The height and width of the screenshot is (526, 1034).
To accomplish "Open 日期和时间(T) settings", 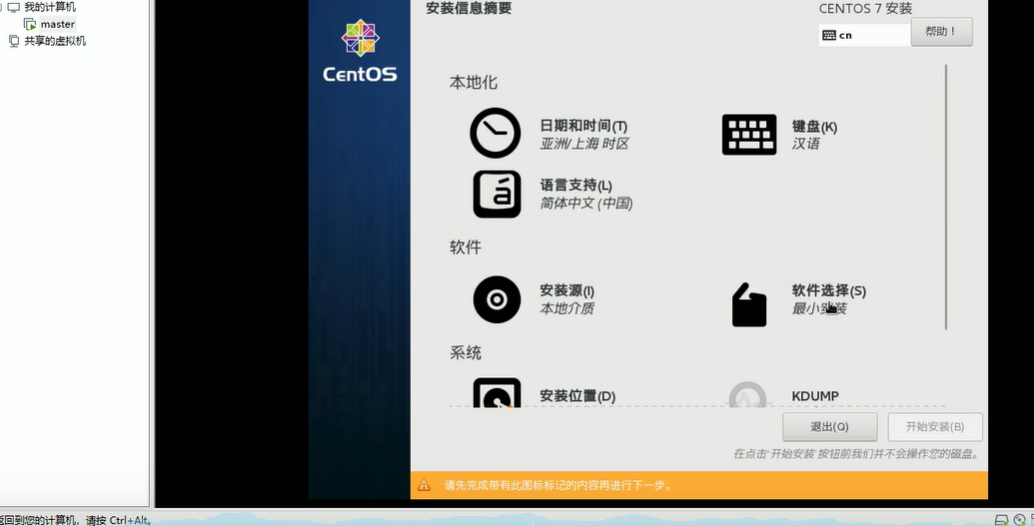I will tap(584, 126).
